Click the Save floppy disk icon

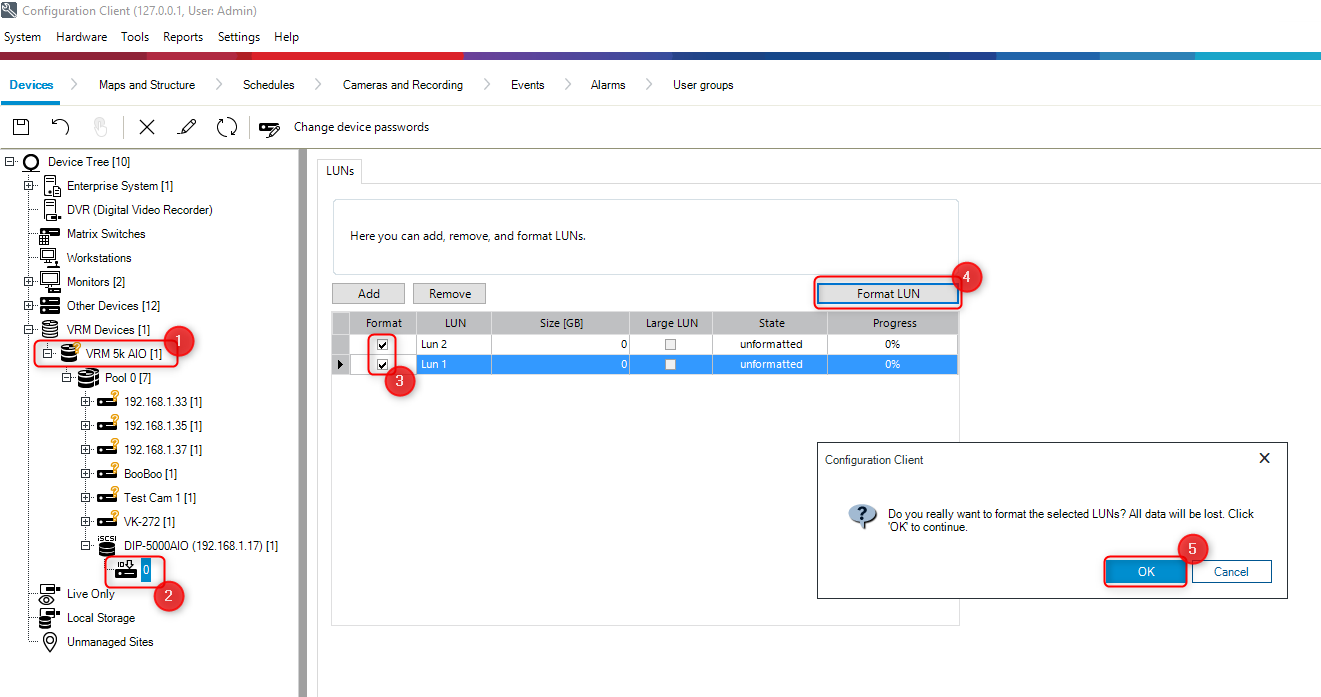(x=20, y=127)
